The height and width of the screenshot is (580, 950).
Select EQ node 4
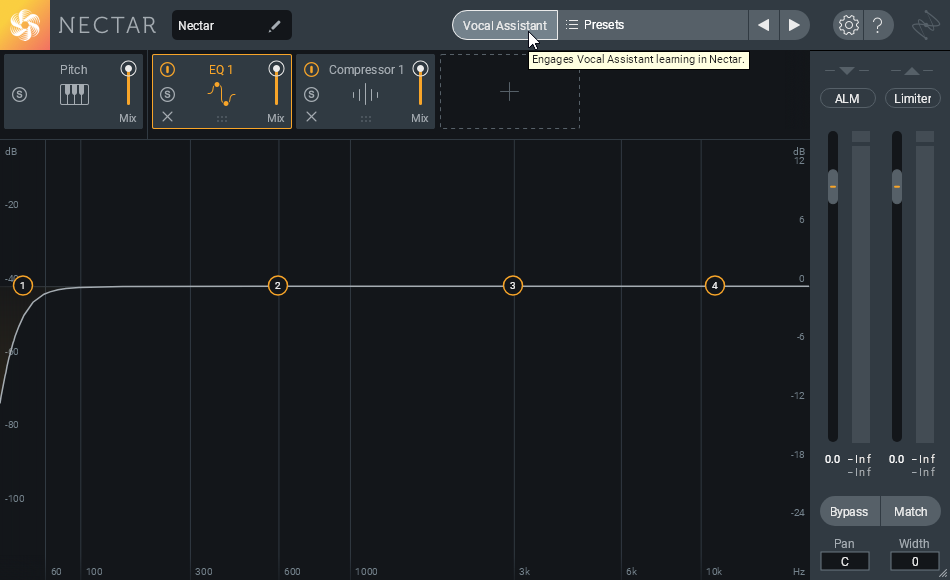pos(715,285)
